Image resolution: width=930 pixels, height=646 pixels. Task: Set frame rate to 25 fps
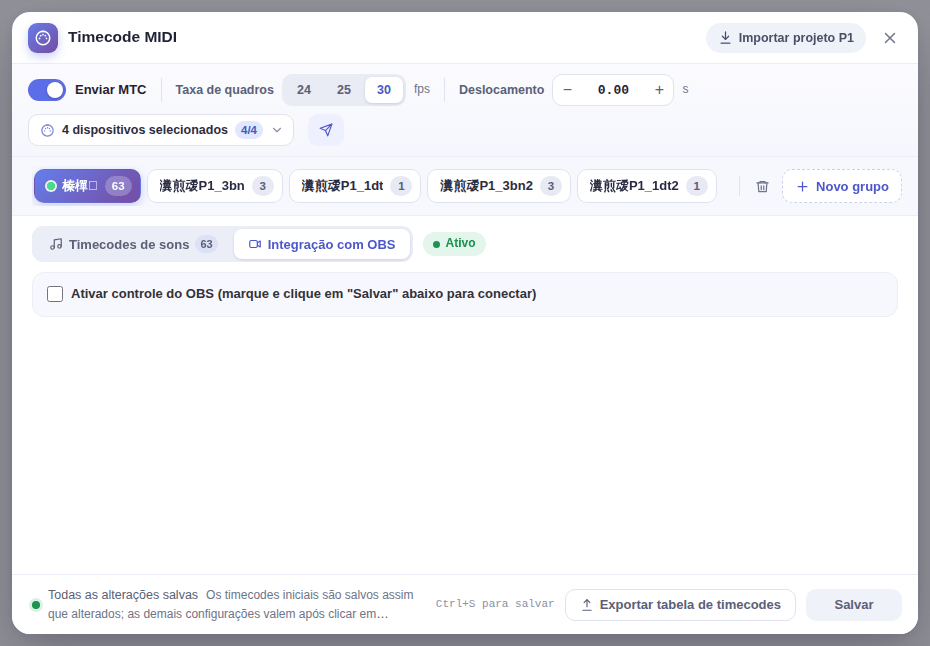pyautogui.click(x=344, y=90)
